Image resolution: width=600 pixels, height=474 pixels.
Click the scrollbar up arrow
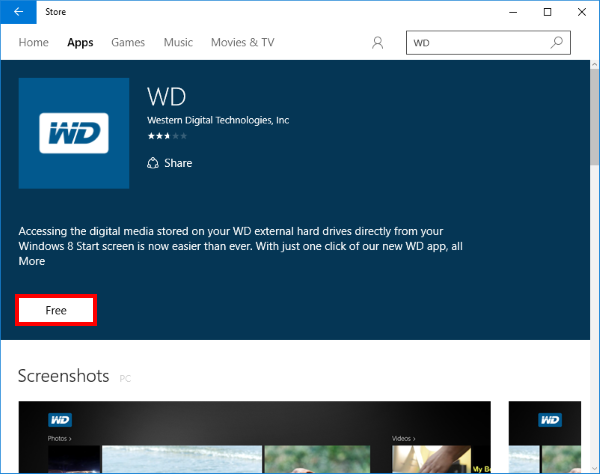click(x=595, y=65)
